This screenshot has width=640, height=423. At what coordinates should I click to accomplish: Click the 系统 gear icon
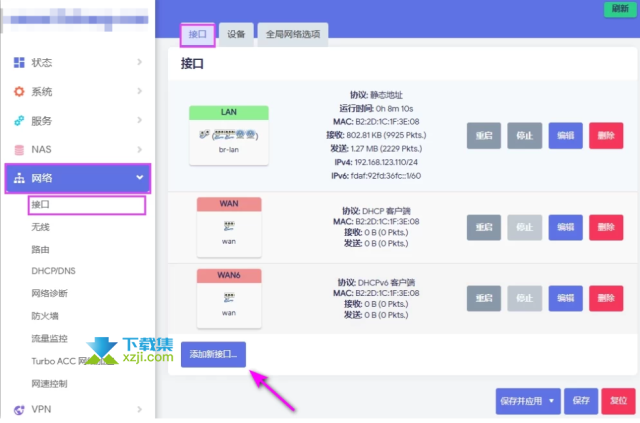coord(19,91)
